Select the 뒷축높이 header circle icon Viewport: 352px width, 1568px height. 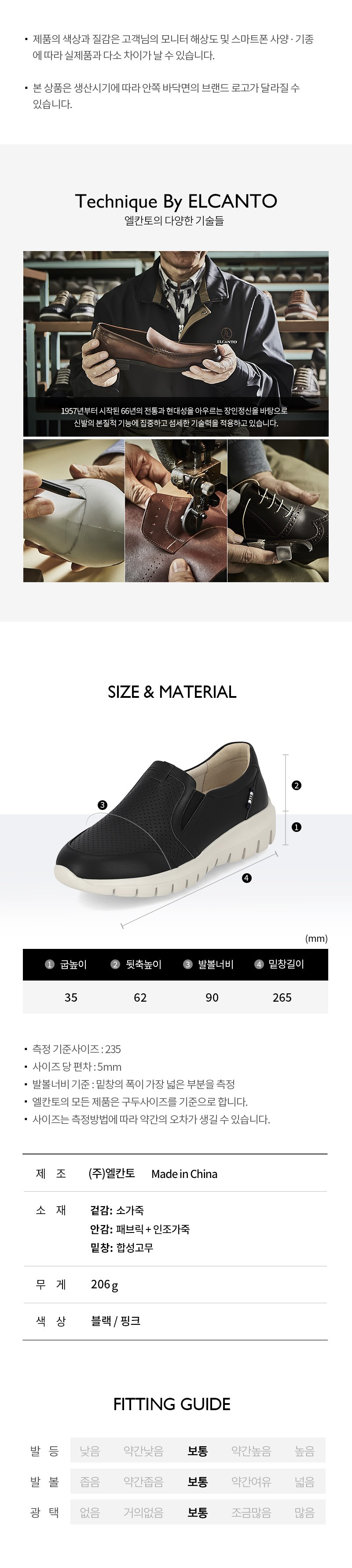[x=115, y=964]
